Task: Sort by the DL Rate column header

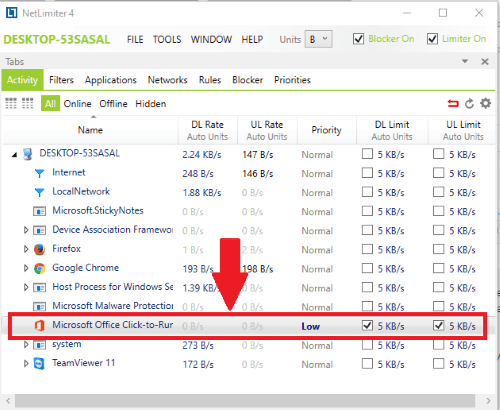Action: pyautogui.click(x=207, y=130)
